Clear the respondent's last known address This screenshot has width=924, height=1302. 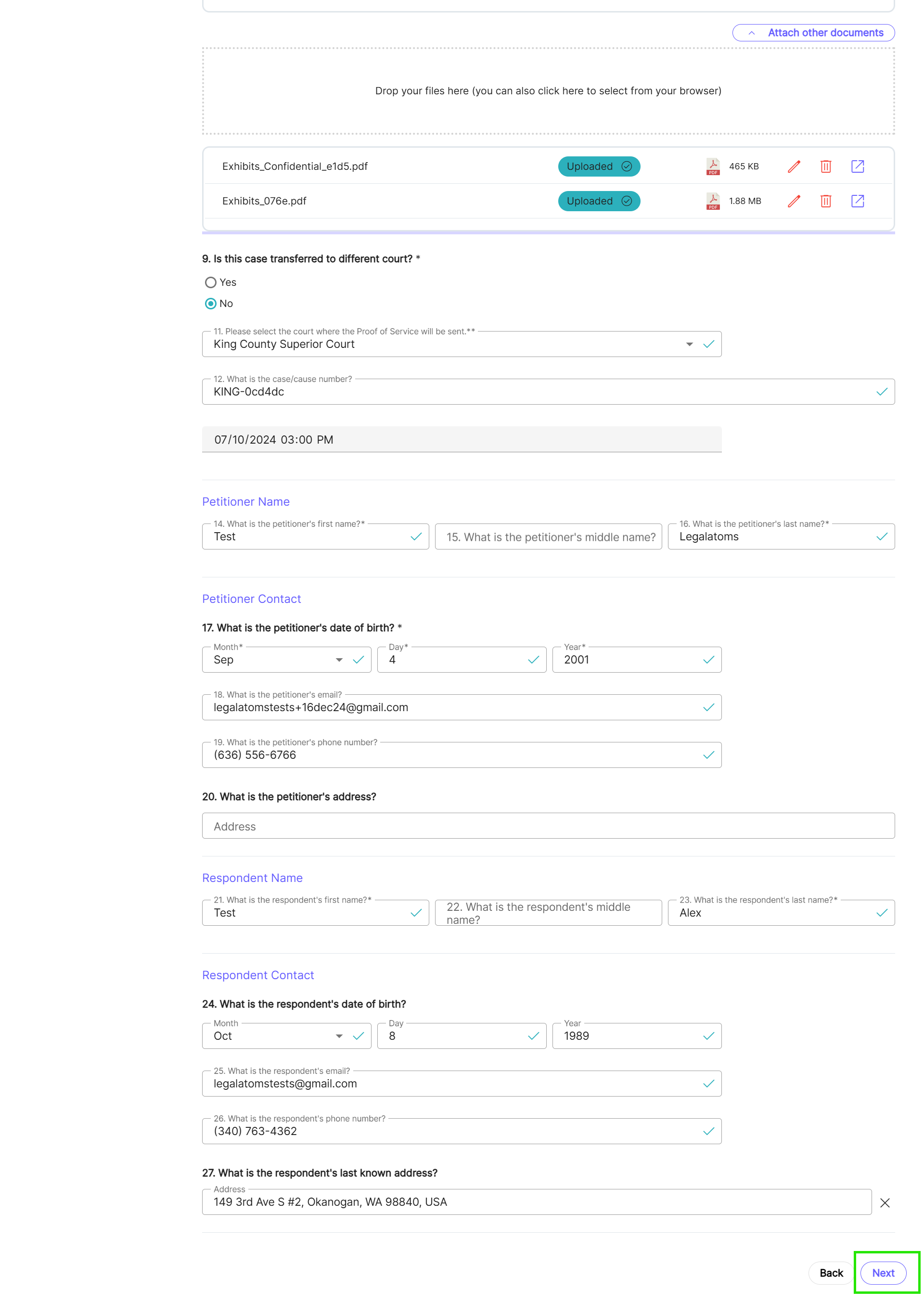[885, 1202]
